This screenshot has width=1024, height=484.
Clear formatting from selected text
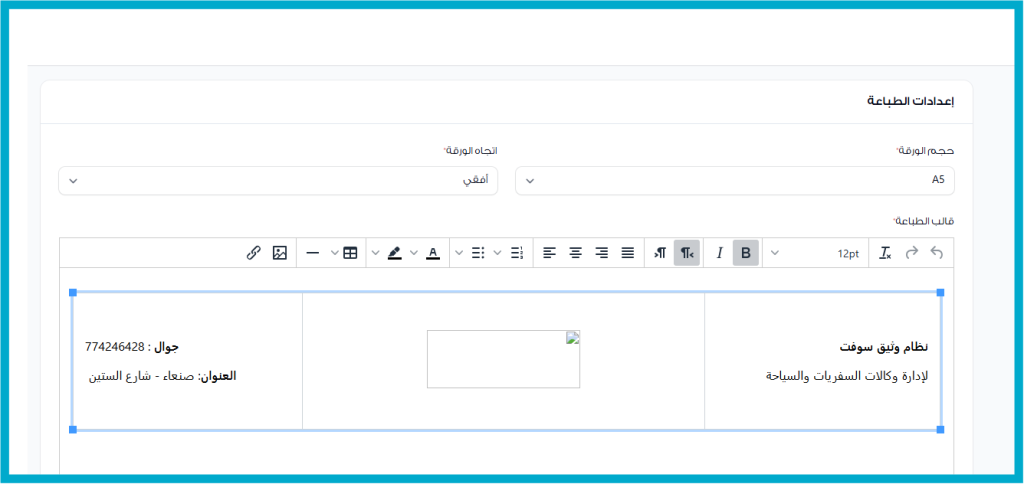(885, 253)
